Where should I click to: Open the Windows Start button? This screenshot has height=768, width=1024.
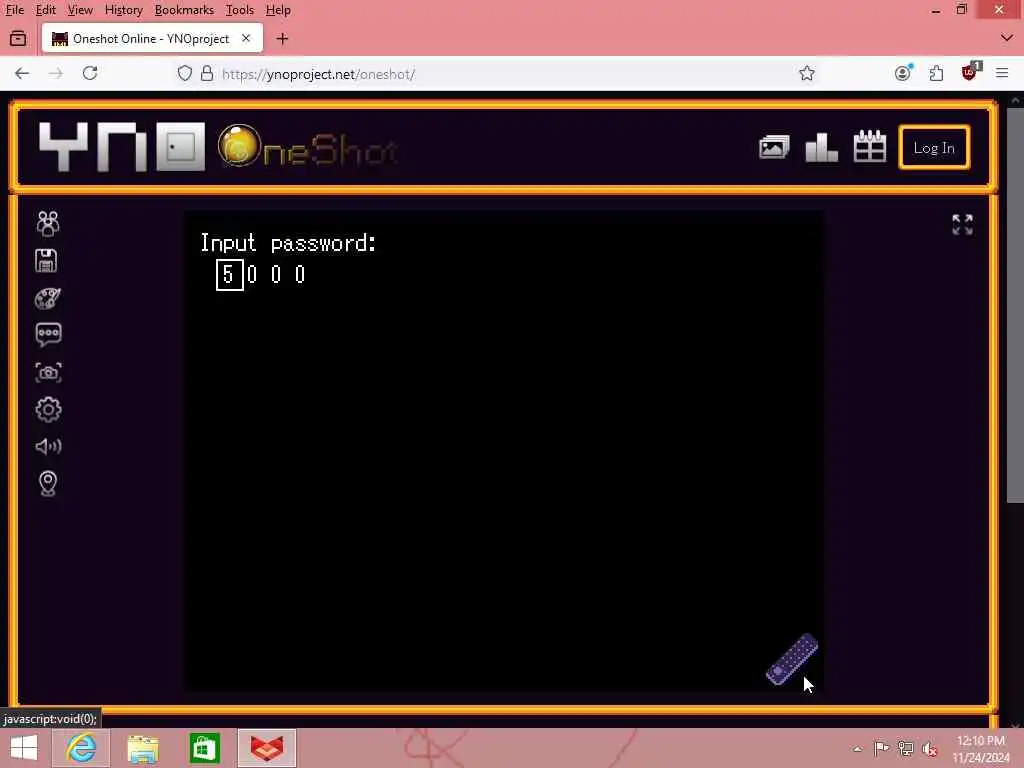coord(24,748)
